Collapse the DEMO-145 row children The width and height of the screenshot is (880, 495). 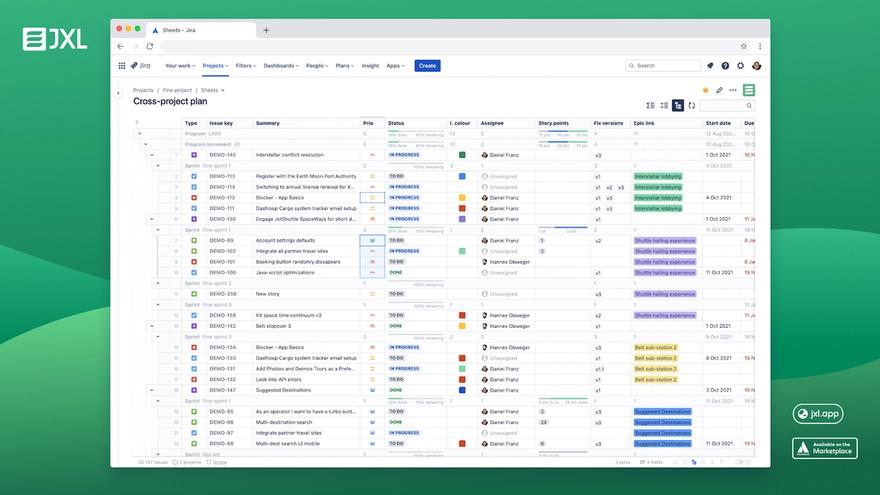[x=152, y=155]
